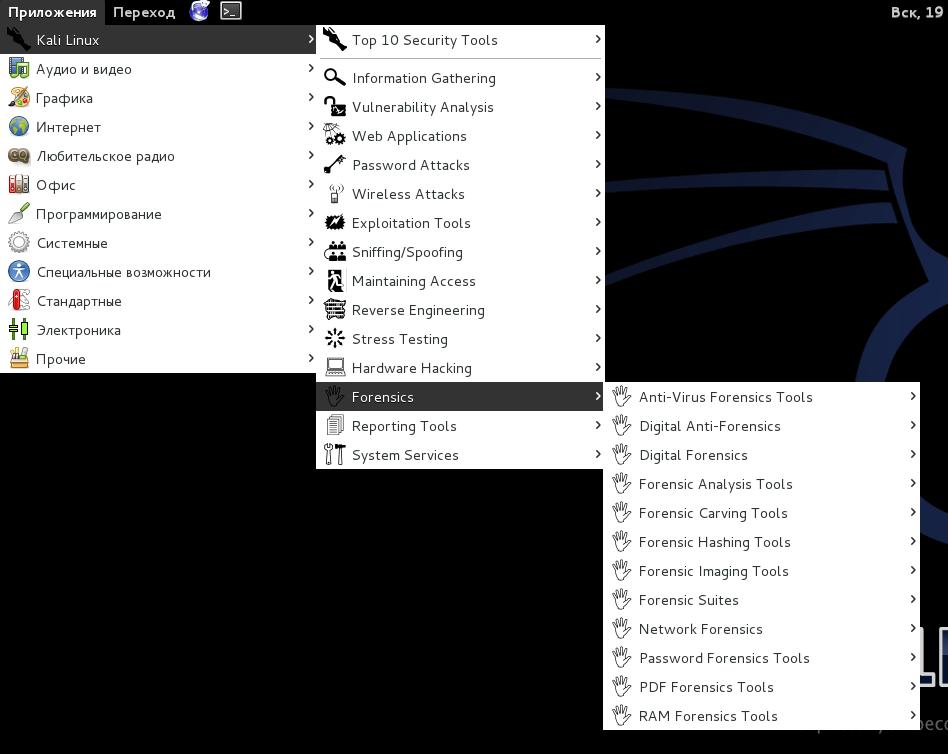This screenshot has height=754, width=948.
Task: Click the Maintaining Access exit-door icon
Action: click(334, 281)
